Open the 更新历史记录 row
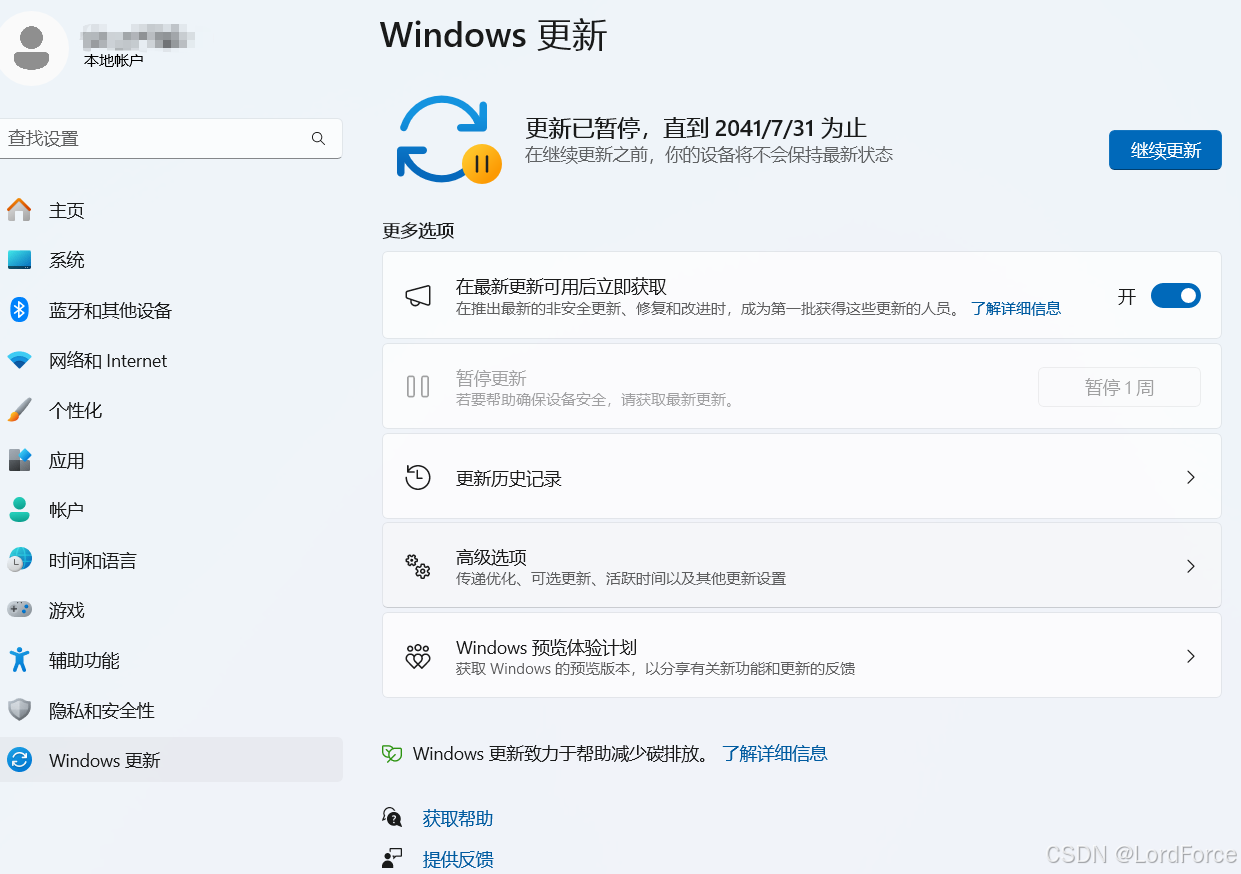 click(x=802, y=476)
